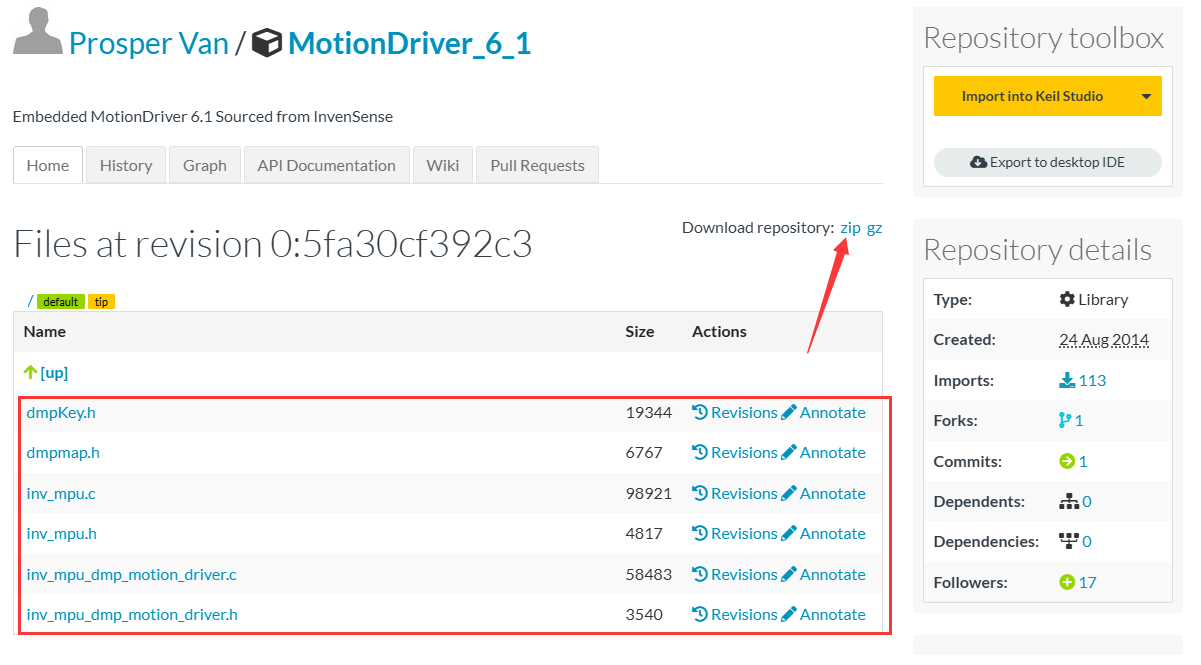Click the yellow tip tag
This screenshot has width=1201, height=665.
[101, 302]
